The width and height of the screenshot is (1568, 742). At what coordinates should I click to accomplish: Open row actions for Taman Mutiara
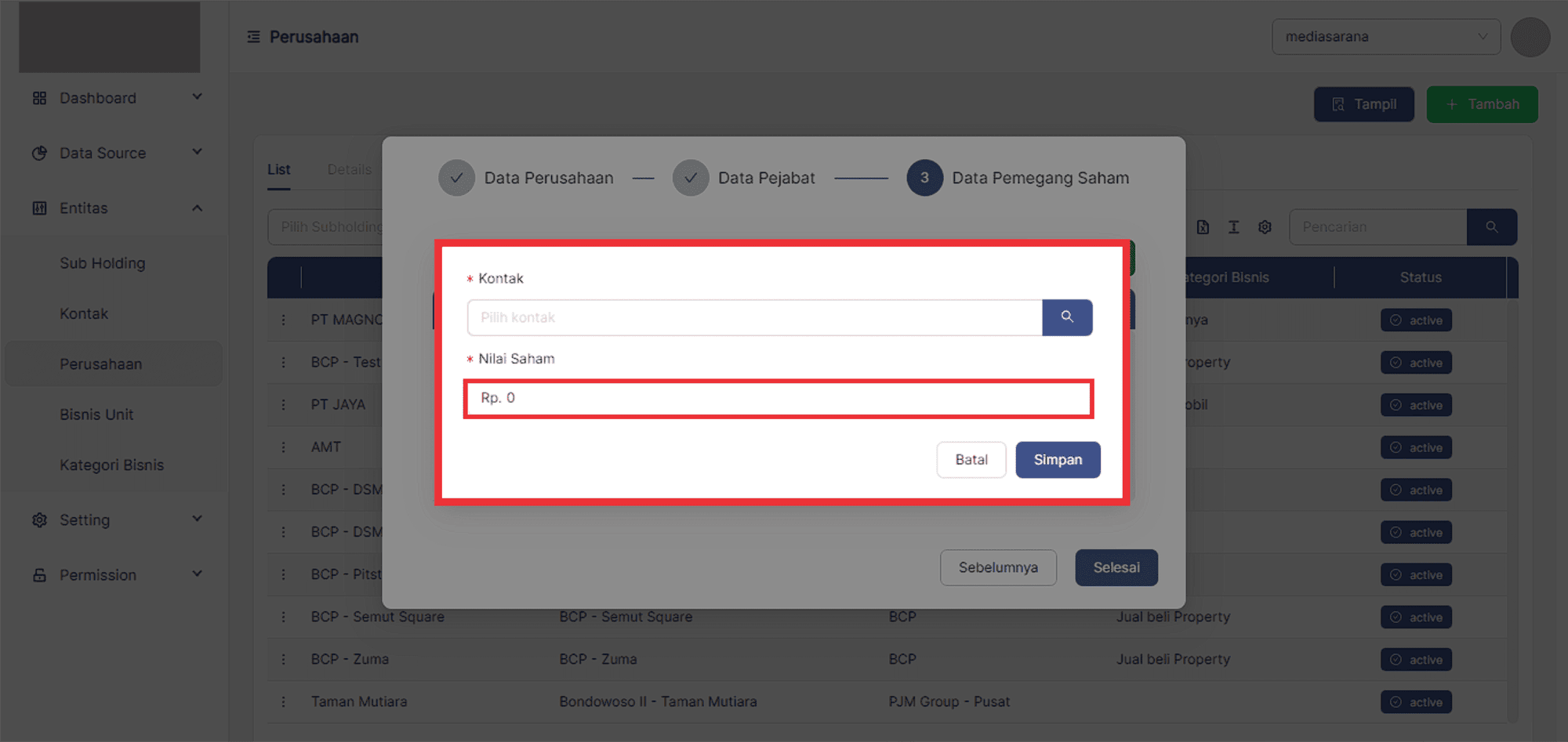pyautogui.click(x=284, y=702)
